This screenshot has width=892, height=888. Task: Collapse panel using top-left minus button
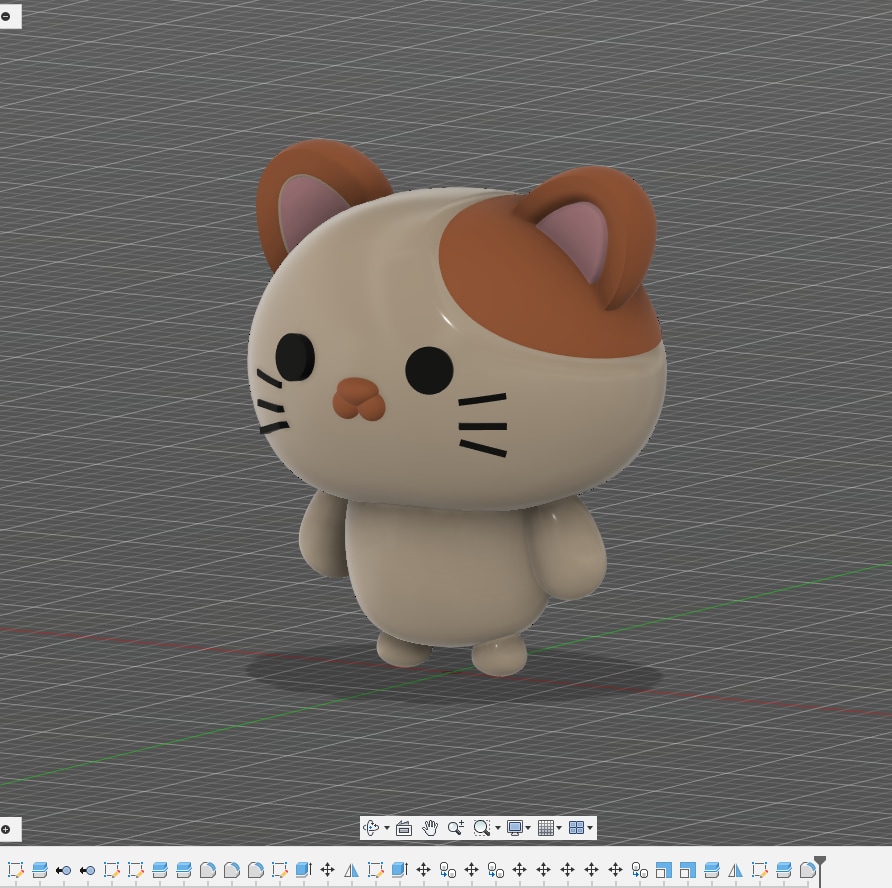coord(6,16)
